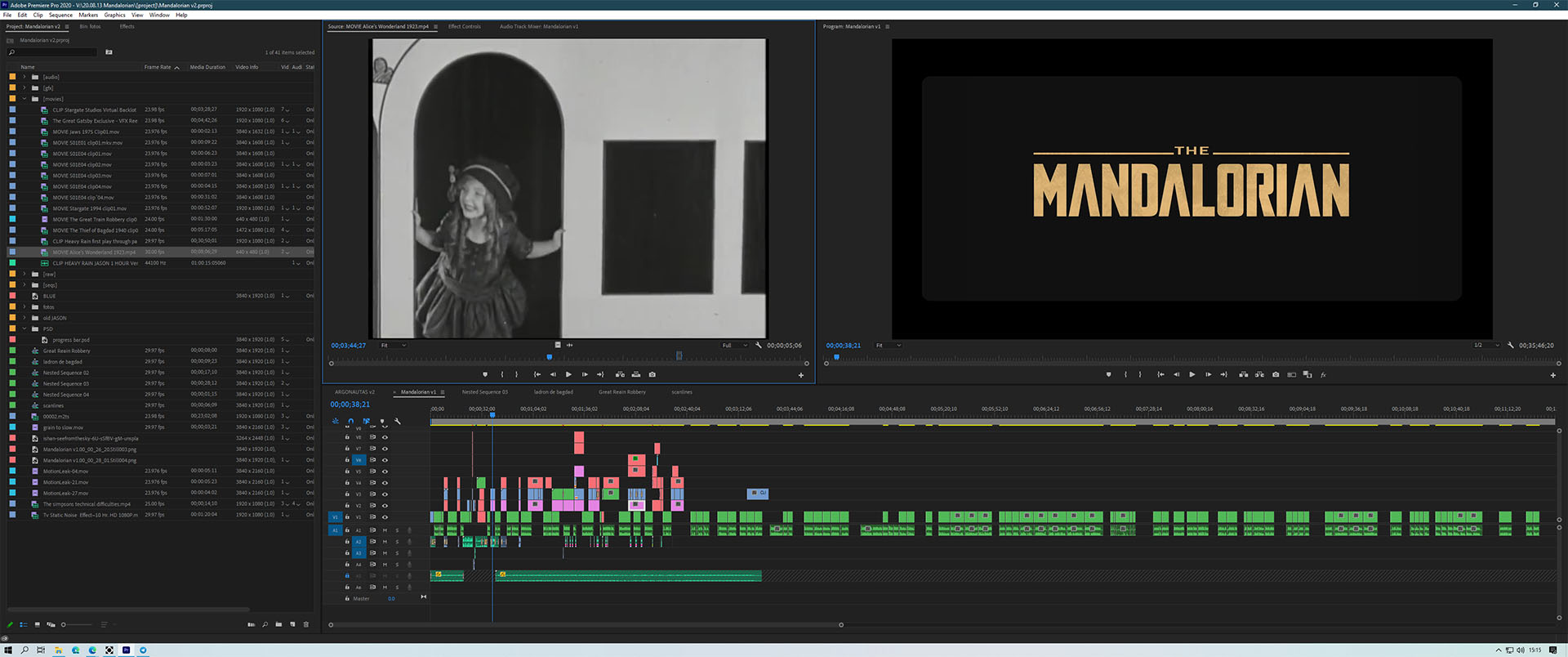This screenshot has width=1568, height=657.
Task: Toggle Snap in timeline
Action: click(351, 422)
